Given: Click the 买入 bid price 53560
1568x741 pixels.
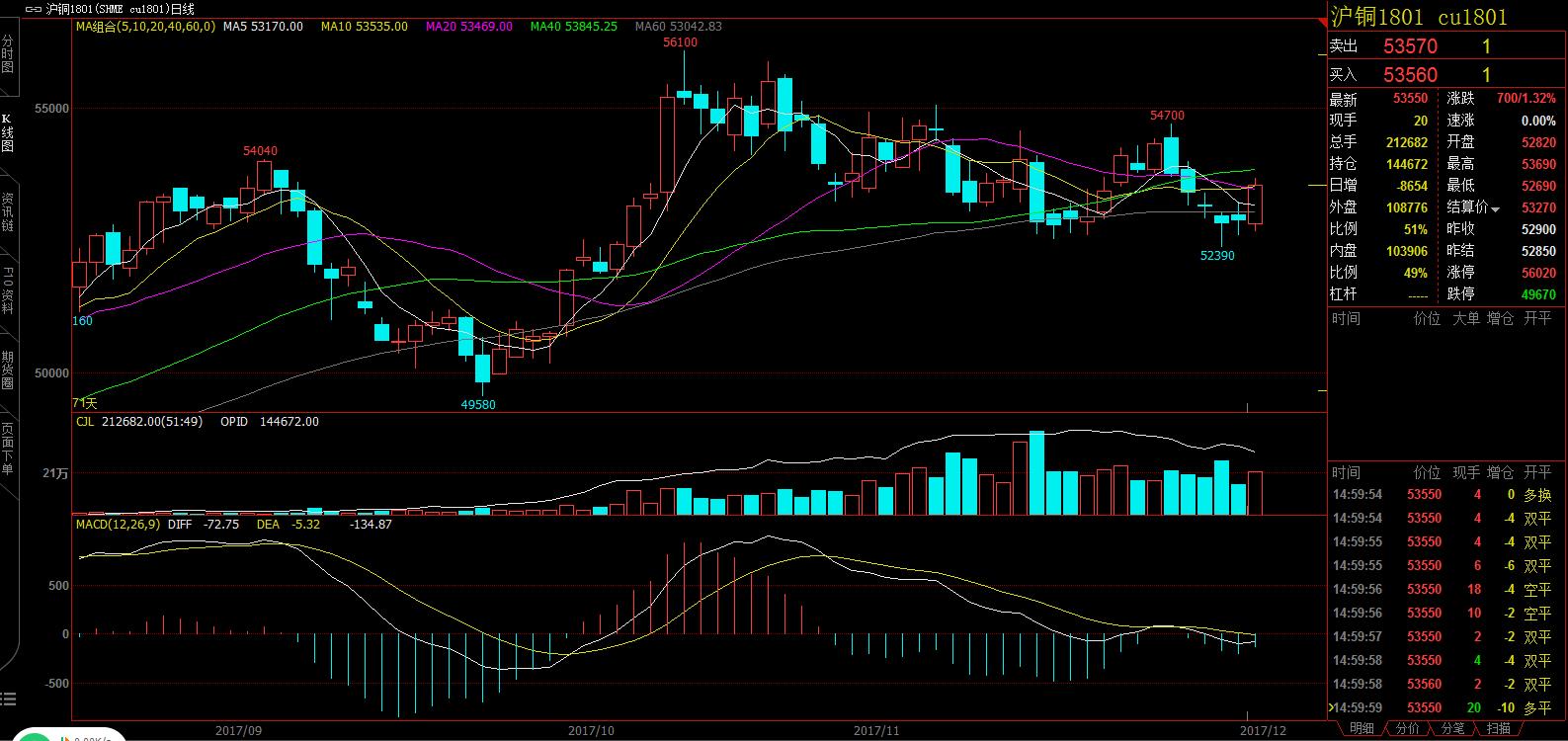Looking at the screenshot, I should [1410, 75].
